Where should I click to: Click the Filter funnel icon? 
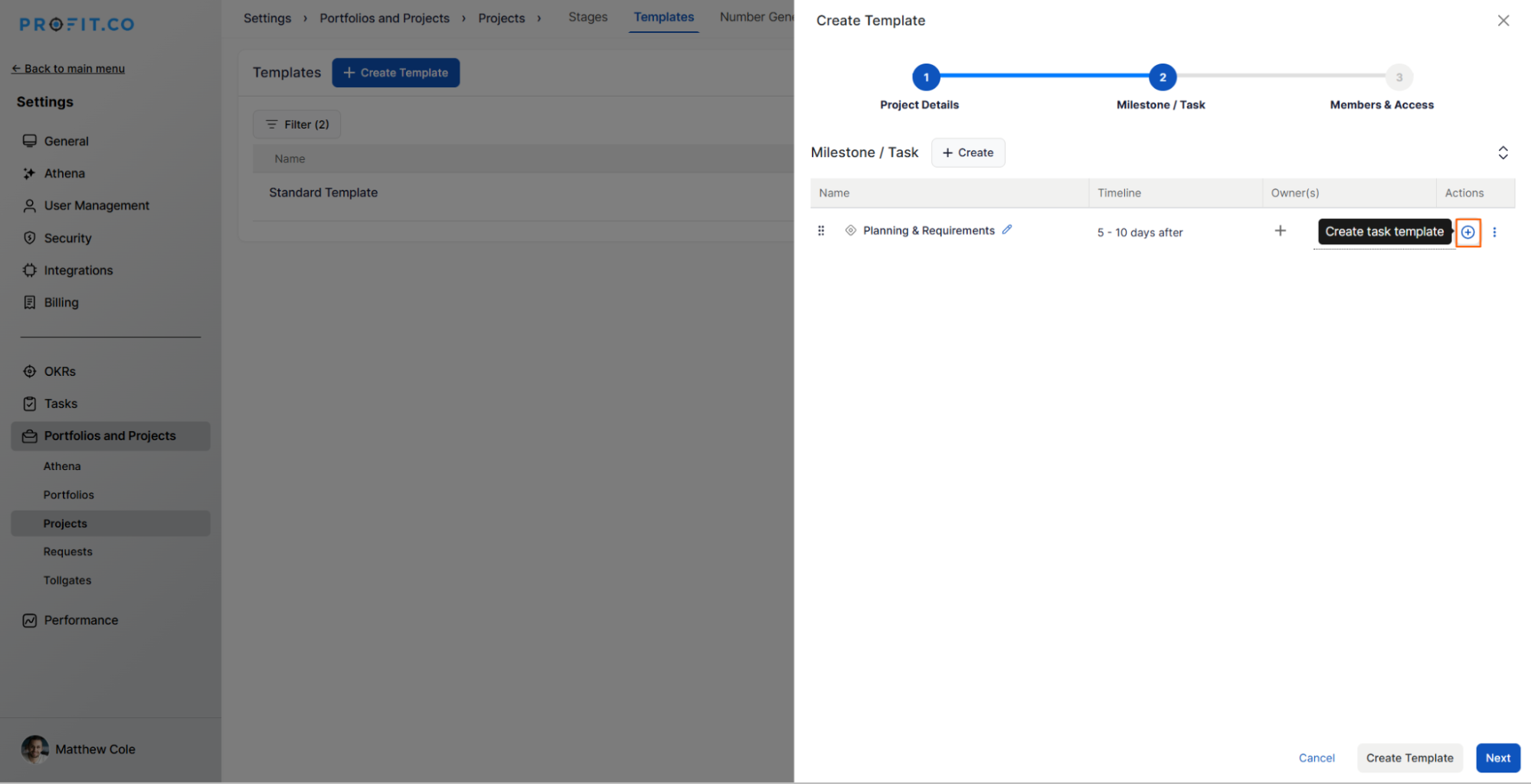(271, 124)
